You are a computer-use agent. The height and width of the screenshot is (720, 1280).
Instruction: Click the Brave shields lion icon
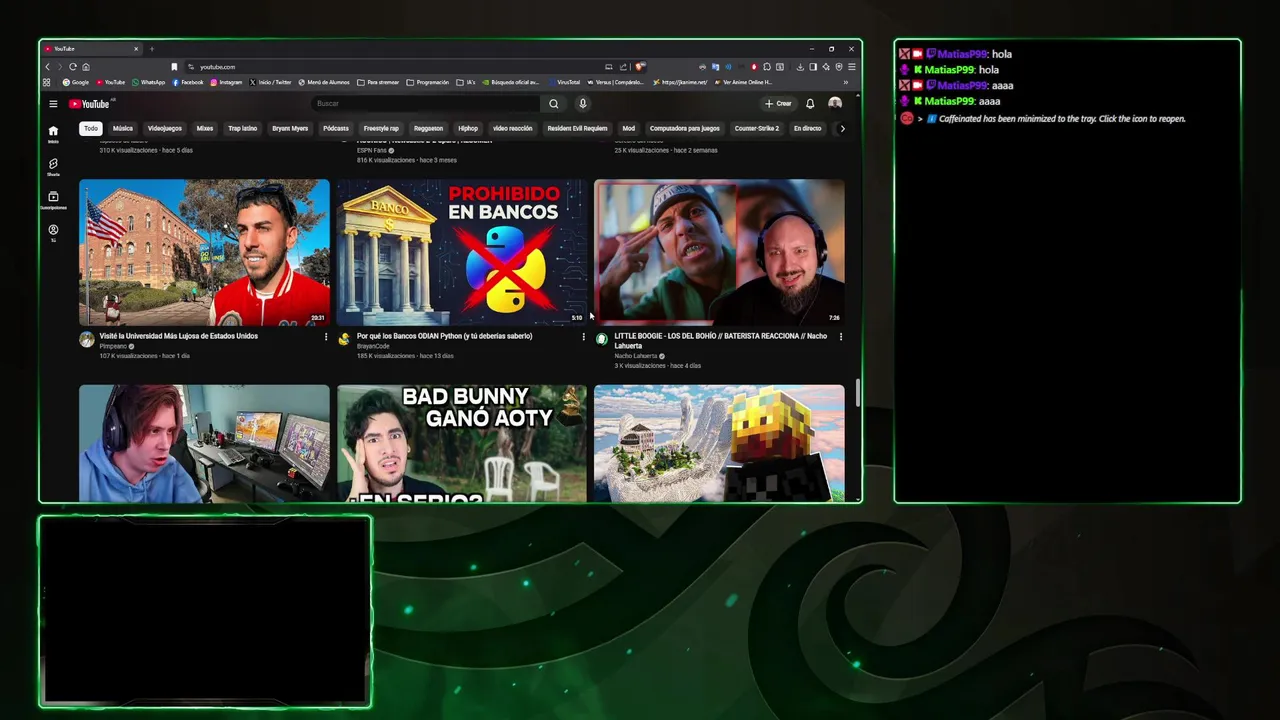click(x=640, y=67)
